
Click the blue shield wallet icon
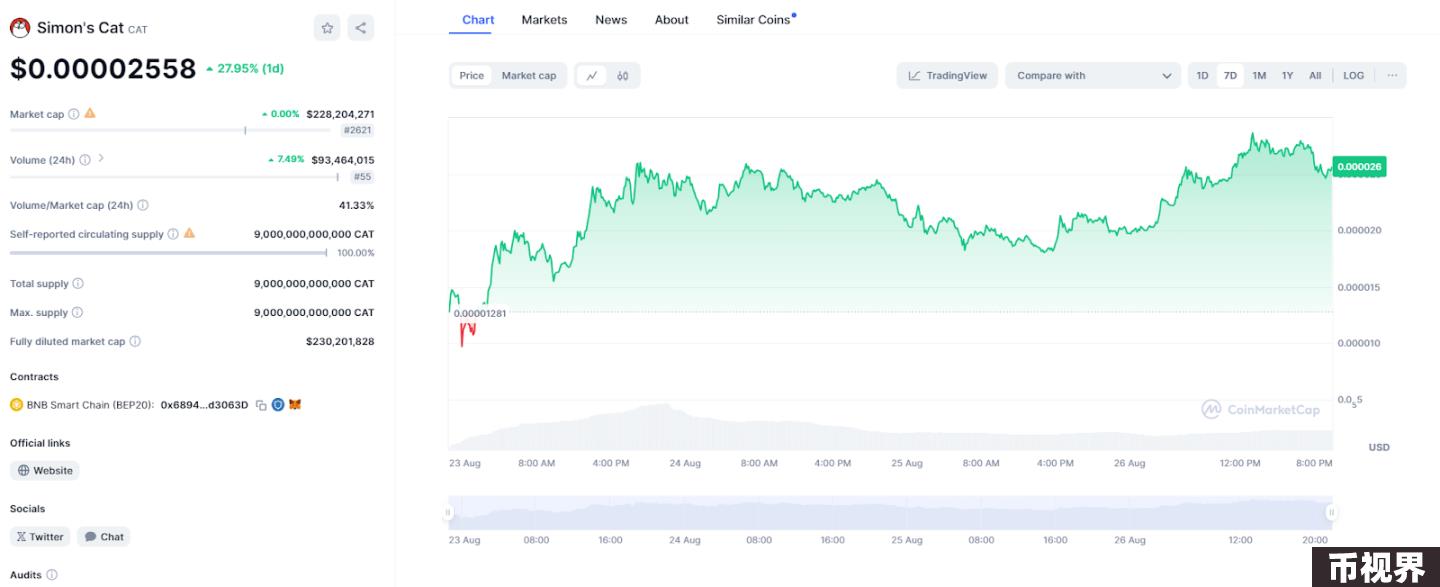coord(278,405)
